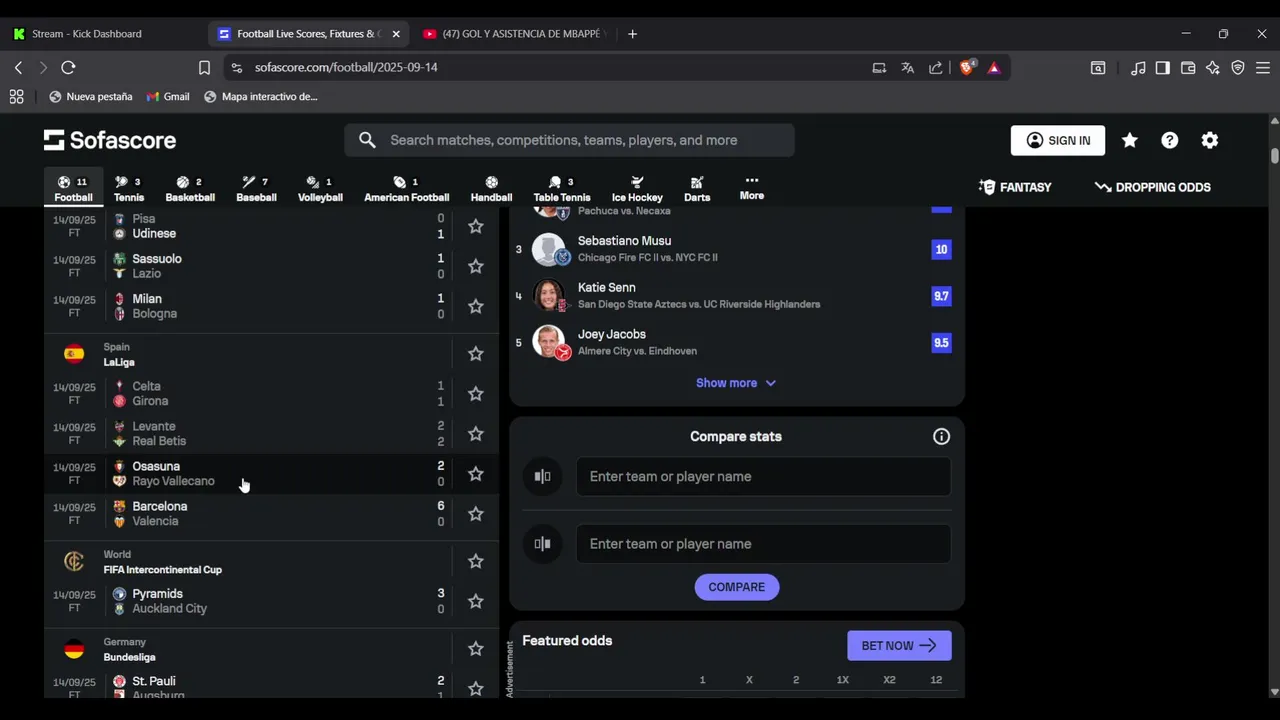This screenshot has height=720, width=1280.
Task: Open info icon in Compare stats
Action: (941, 436)
